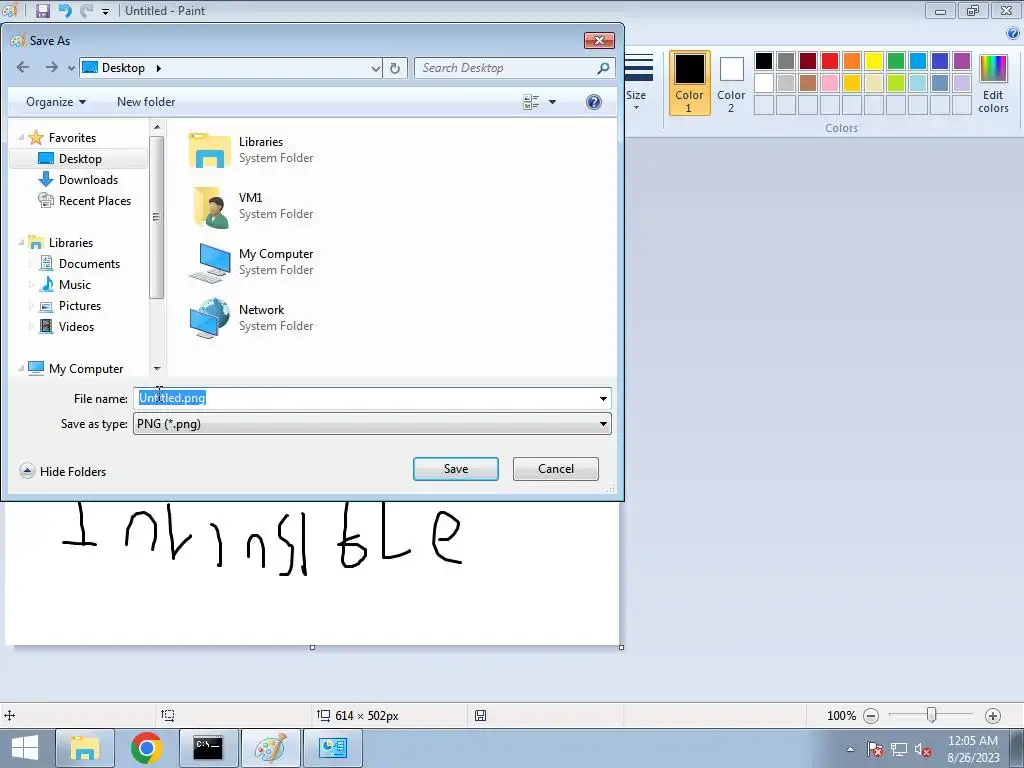Select Color 2 in Paint ribbon

tap(731, 83)
